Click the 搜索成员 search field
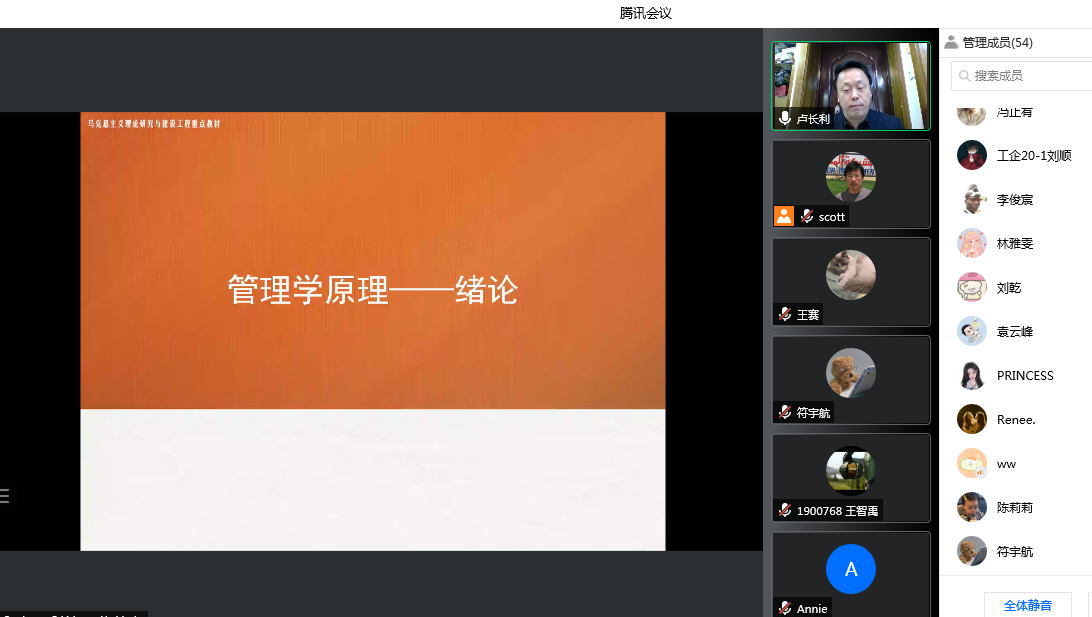This screenshot has width=1092, height=617. tap(1025, 76)
